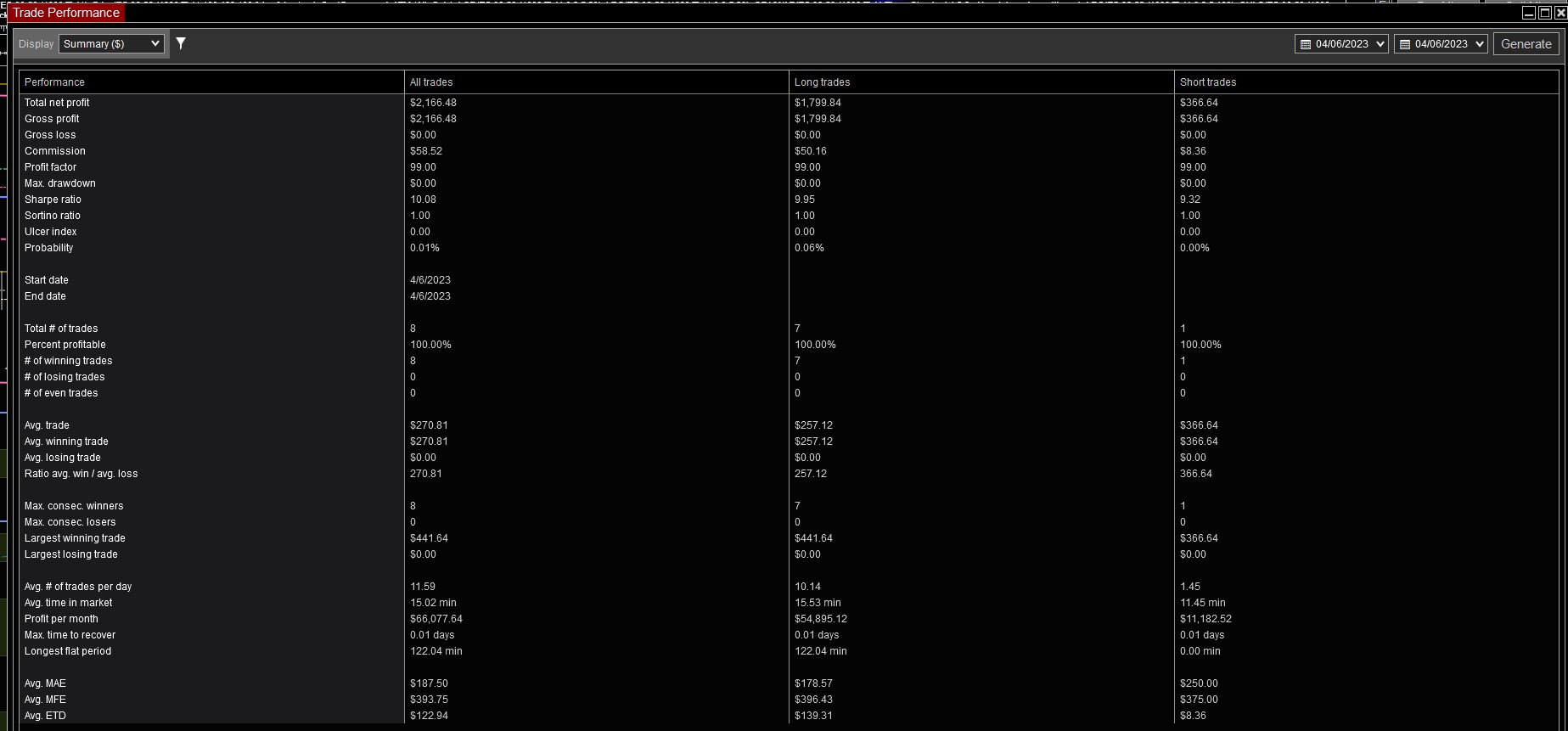This screenshot has width=1568, height=731.
Task: Select the Total net profit row
Action: click(x=789, y=103)
